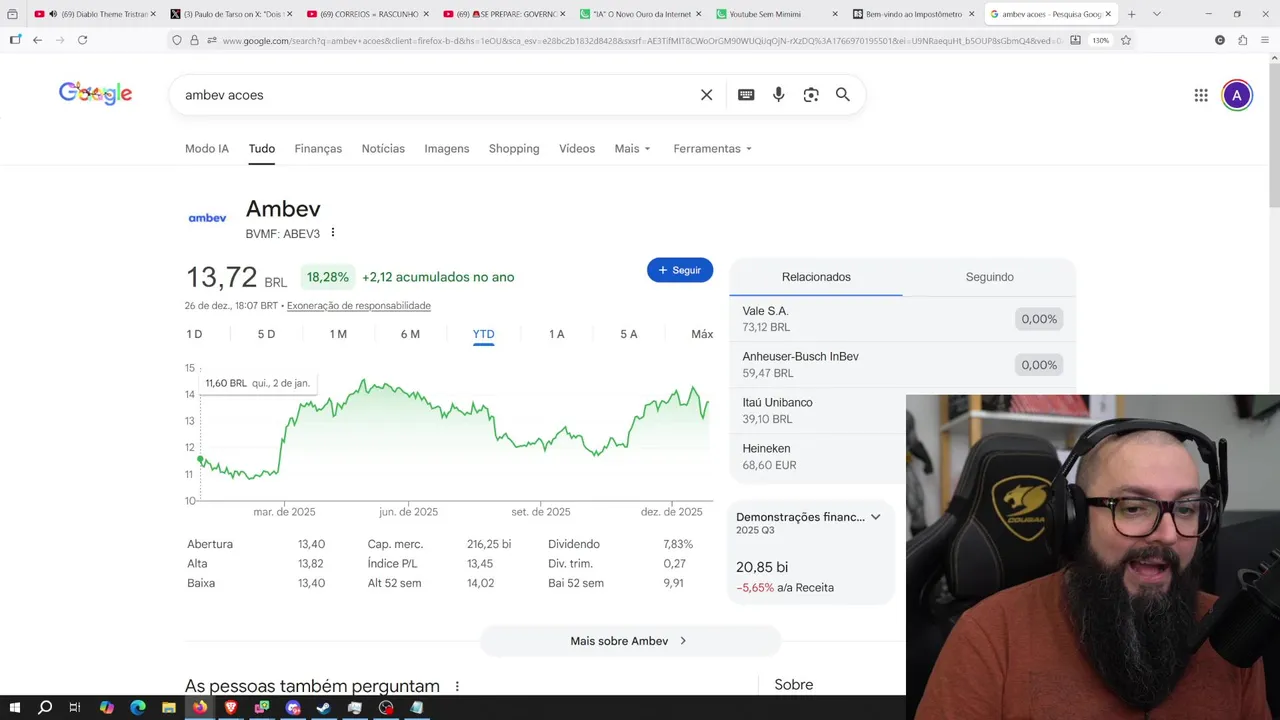Click the magnifier search submit icon

click(843, 94)
